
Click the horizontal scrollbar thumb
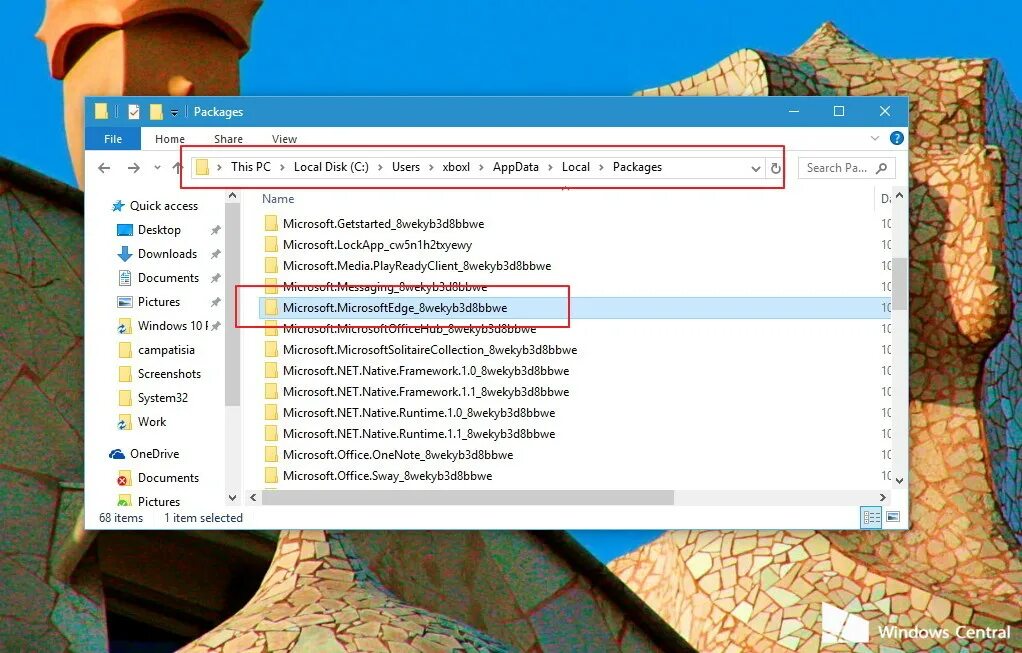click(468, 497)
